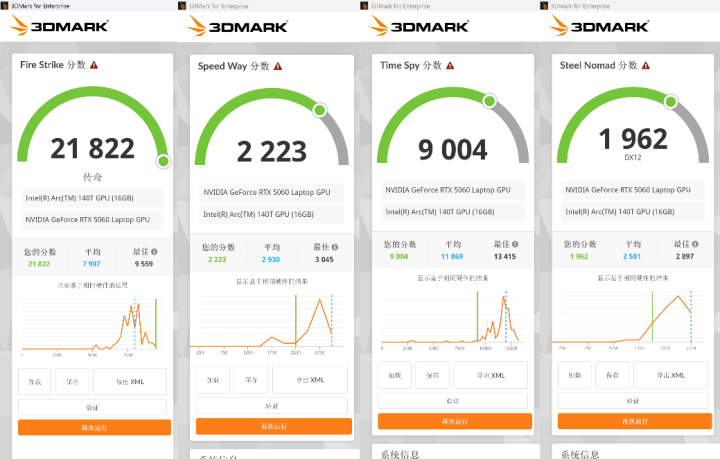This screenshot has height=459, width=720.
Task: Click the 加载 load button in Time Spy panel
Action: click(x=394, y=375)
